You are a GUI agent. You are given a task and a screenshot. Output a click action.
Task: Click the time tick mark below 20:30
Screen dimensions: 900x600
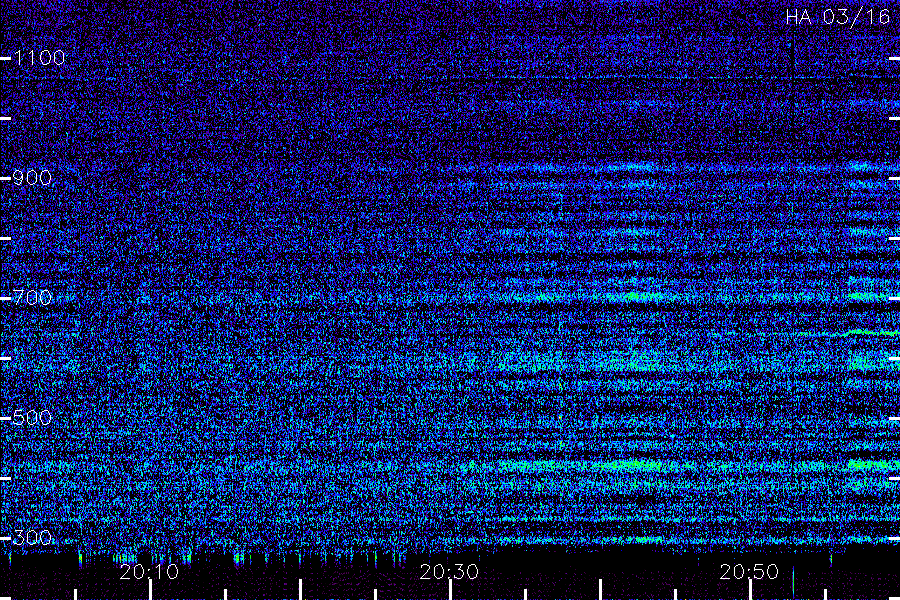point(451,590)
